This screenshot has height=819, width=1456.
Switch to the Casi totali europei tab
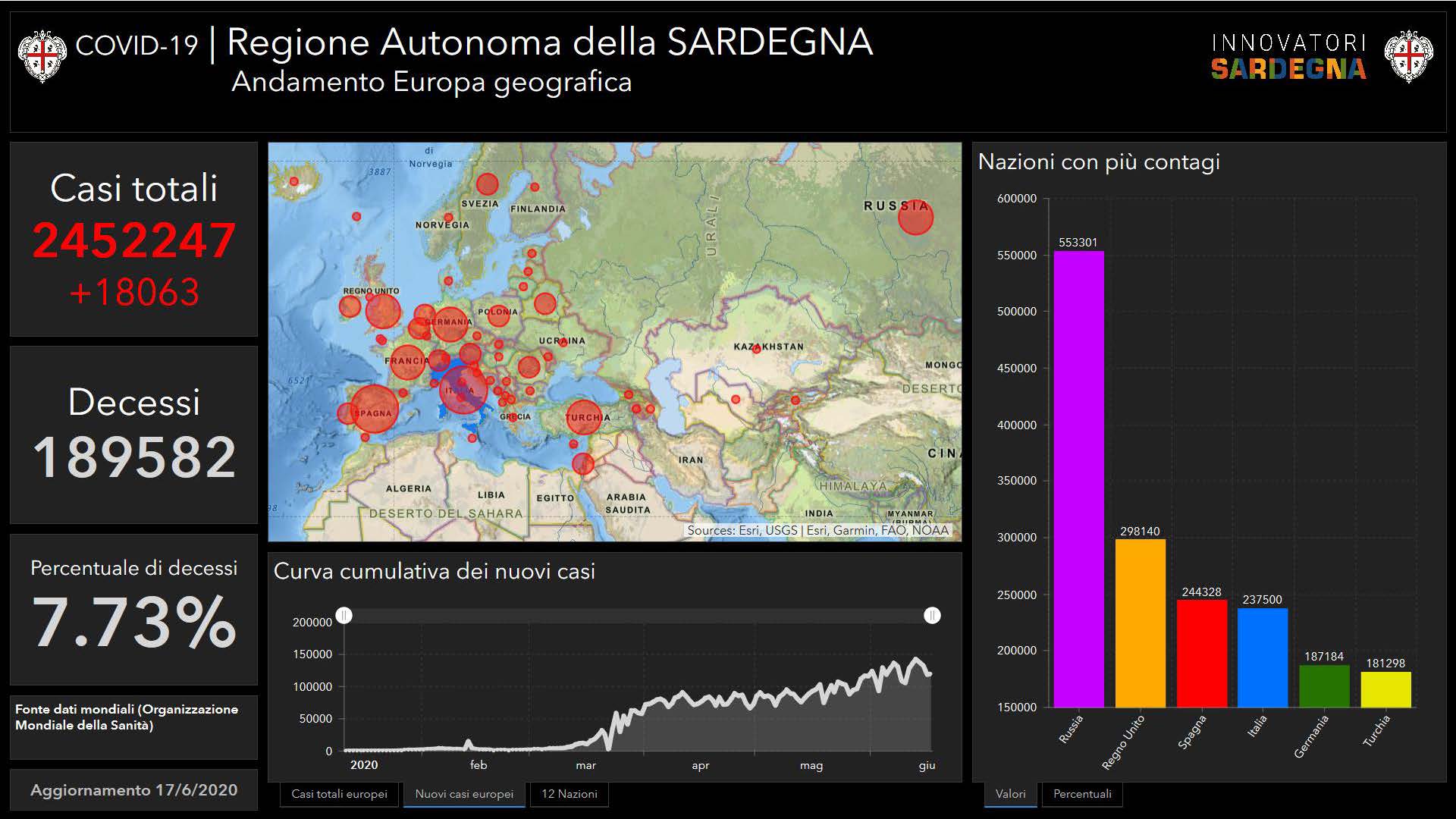(x=339, y=794)
